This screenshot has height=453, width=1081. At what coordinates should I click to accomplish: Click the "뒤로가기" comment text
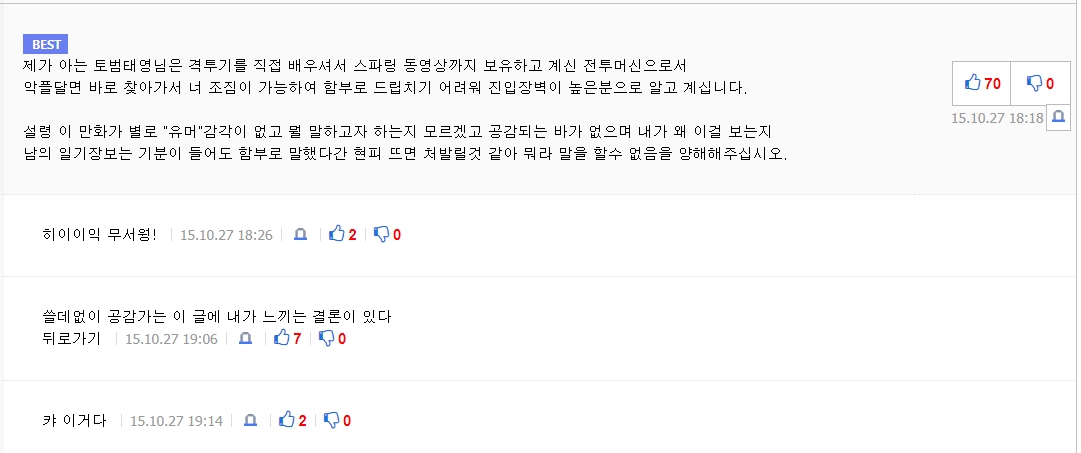[71, 339]
